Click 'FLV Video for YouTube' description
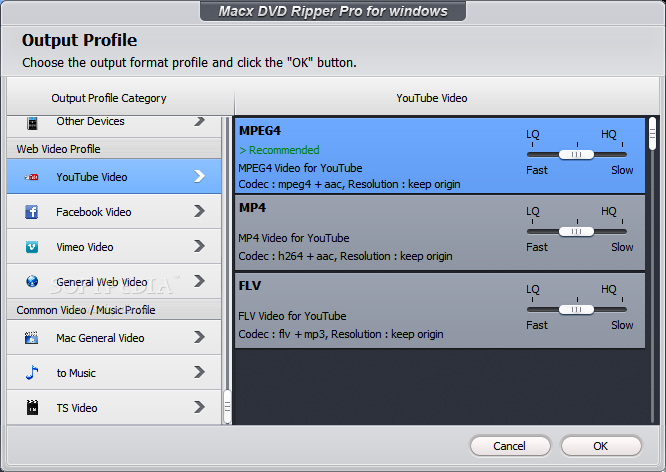This screenshot has width=666, height=472. tap(292, 316)
